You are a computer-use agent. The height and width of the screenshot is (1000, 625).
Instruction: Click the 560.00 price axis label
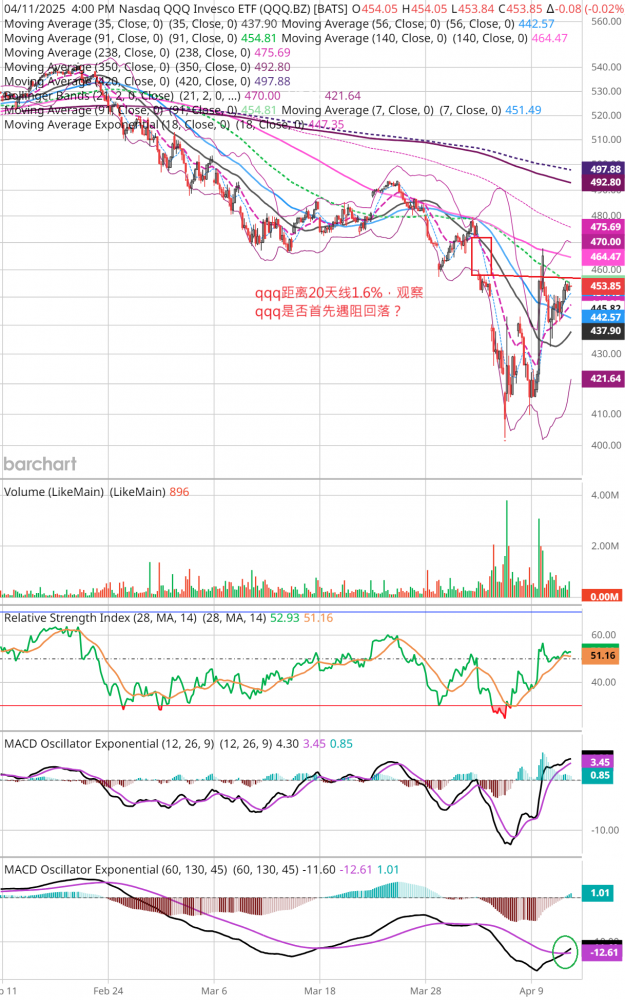coord(606,21)
